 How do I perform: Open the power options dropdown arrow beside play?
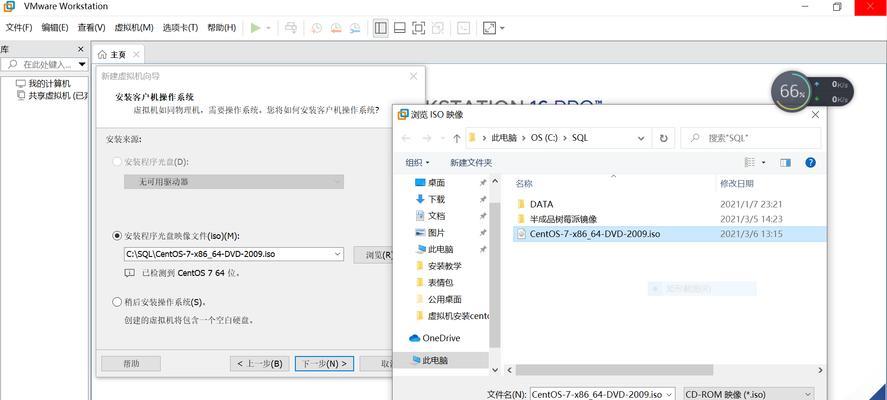(268, 28)
